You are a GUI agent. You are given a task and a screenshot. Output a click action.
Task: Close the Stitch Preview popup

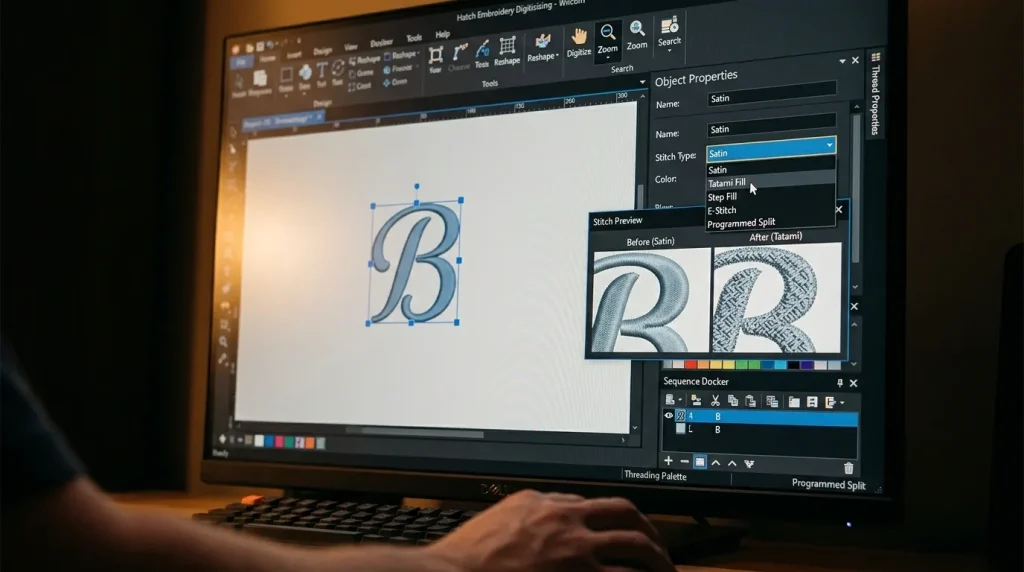839,210
